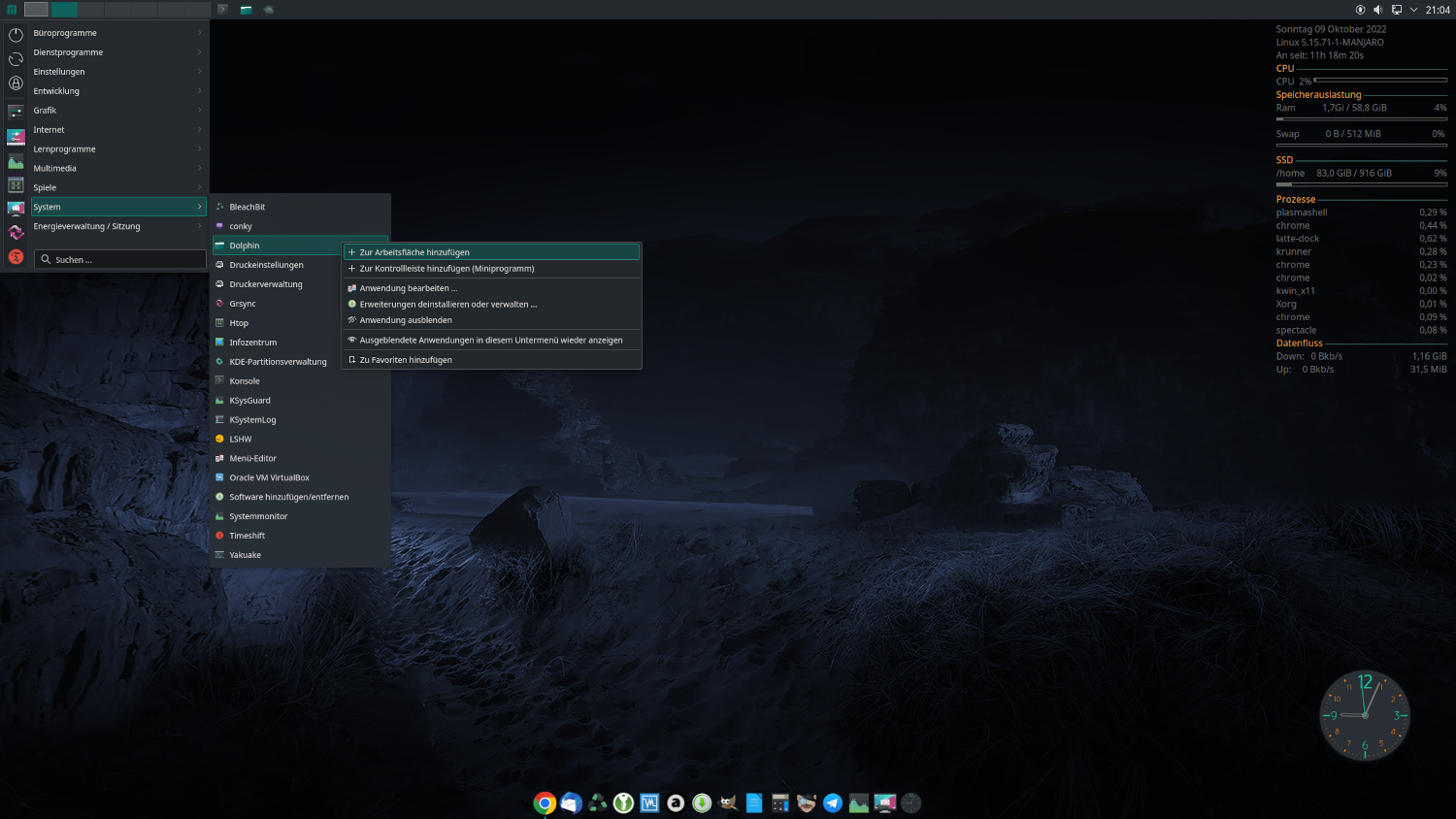Image resolution: width=1456 pixels, height=819 pixels.
Task: Open the green system monitor graph in the dock
Action: (859, 803)
